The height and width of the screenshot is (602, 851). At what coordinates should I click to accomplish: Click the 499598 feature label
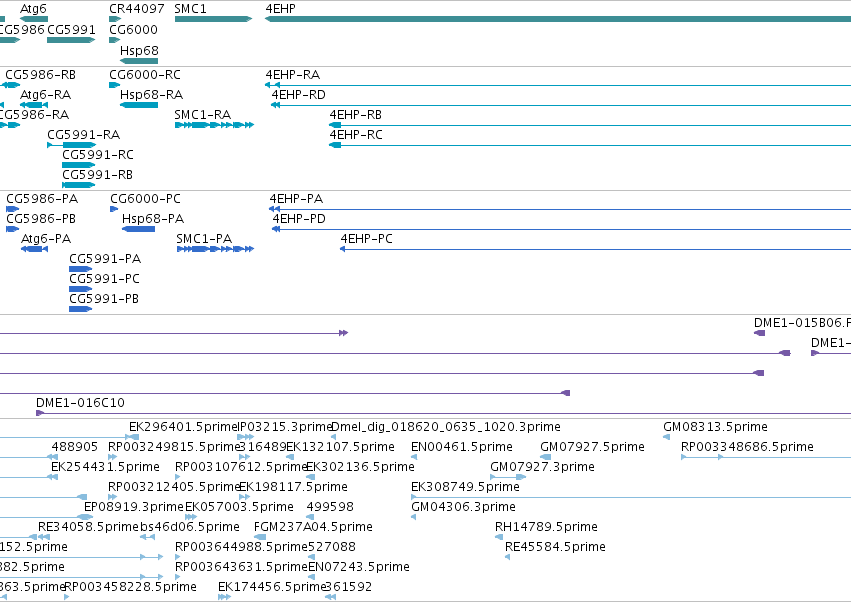[x=330, y=507]
